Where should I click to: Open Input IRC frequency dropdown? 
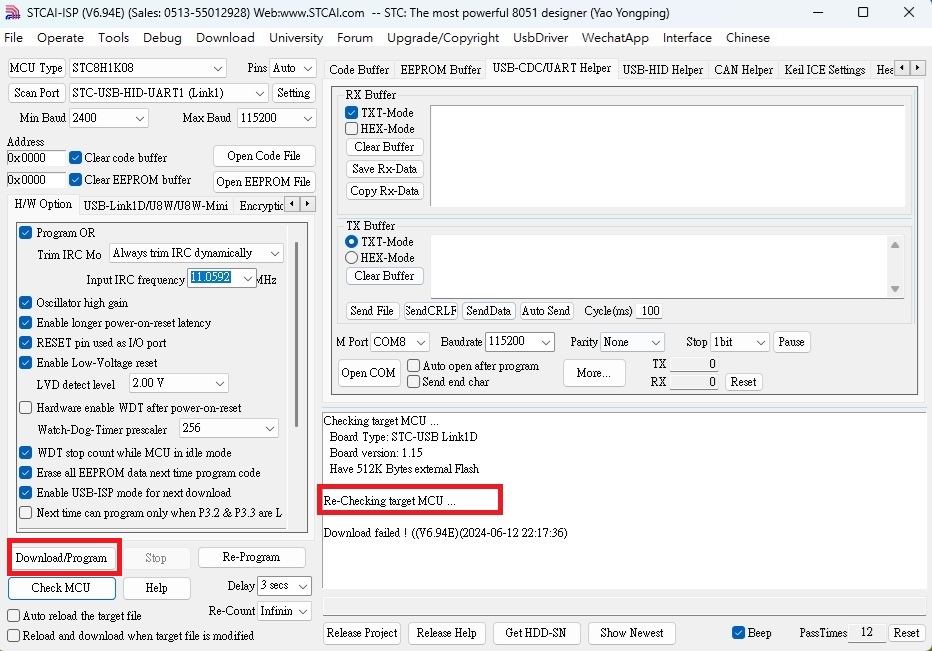pyautogui.click(x=222, y=278)
